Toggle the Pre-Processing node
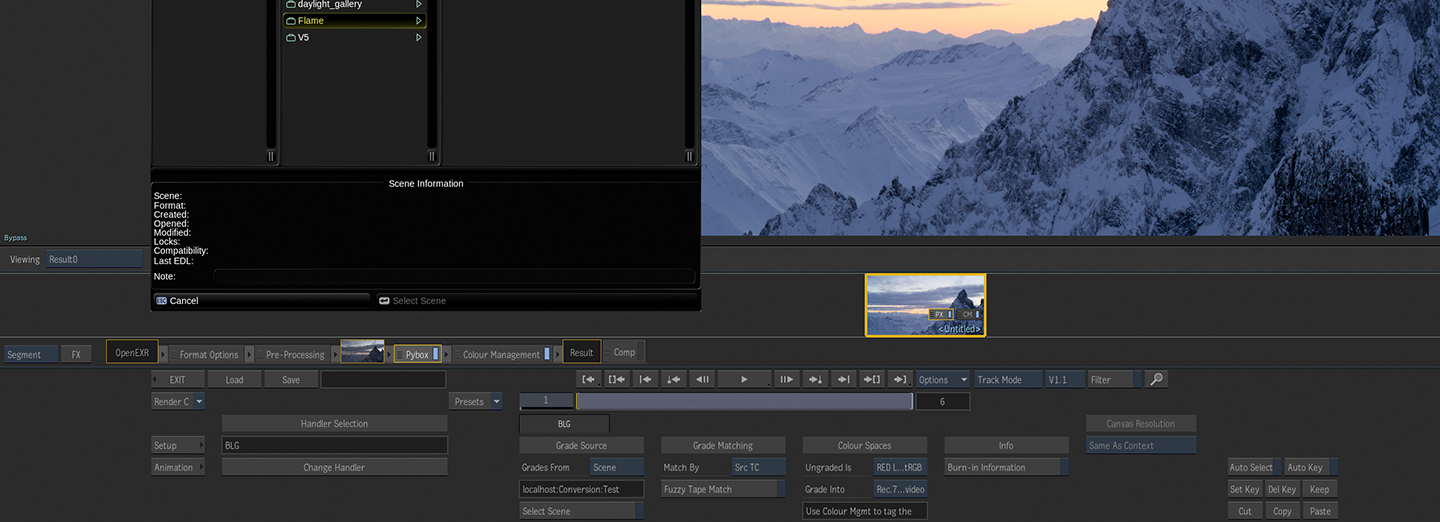This screenshot has width=1440, height=522. coord(293,354)
